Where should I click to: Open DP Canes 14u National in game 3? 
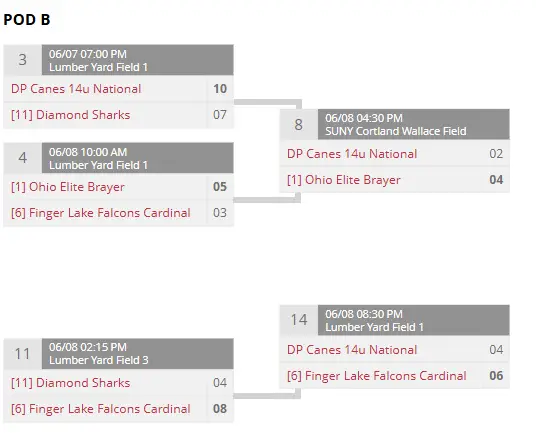(76, 89)
